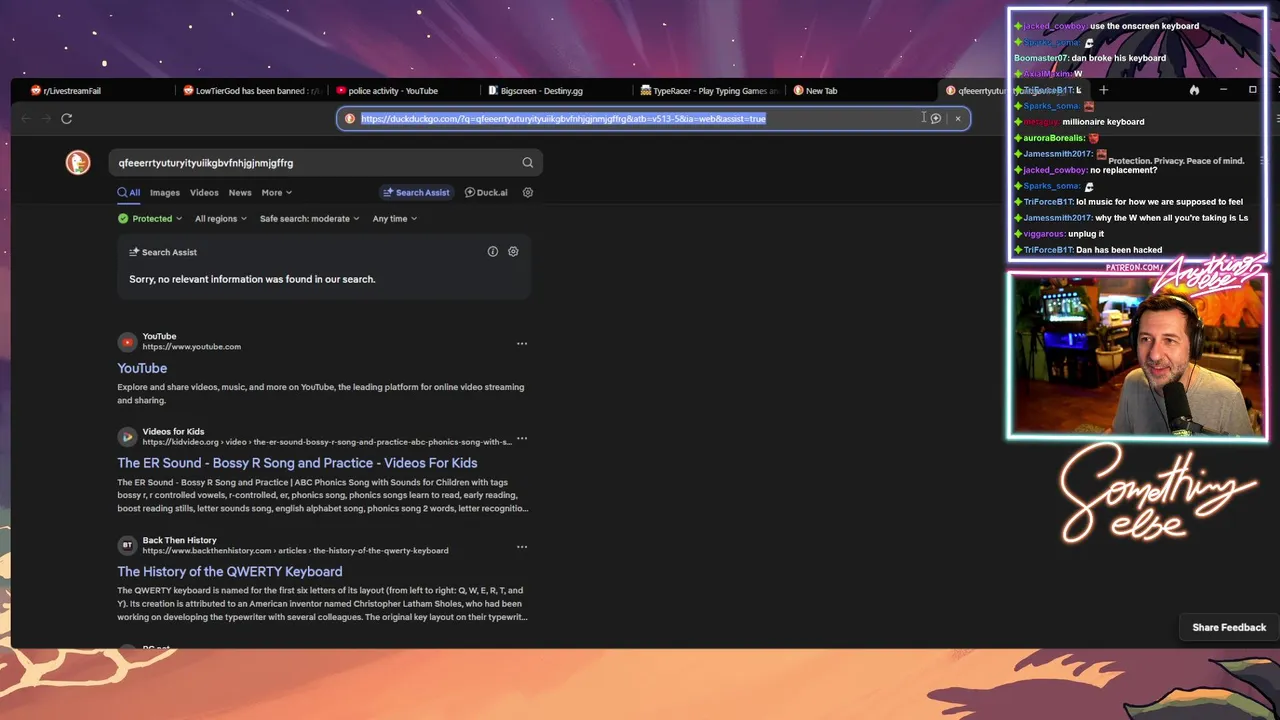Go back with the browser back arrow
Screen dimensions: 1280x720
[x=26, y=118]
